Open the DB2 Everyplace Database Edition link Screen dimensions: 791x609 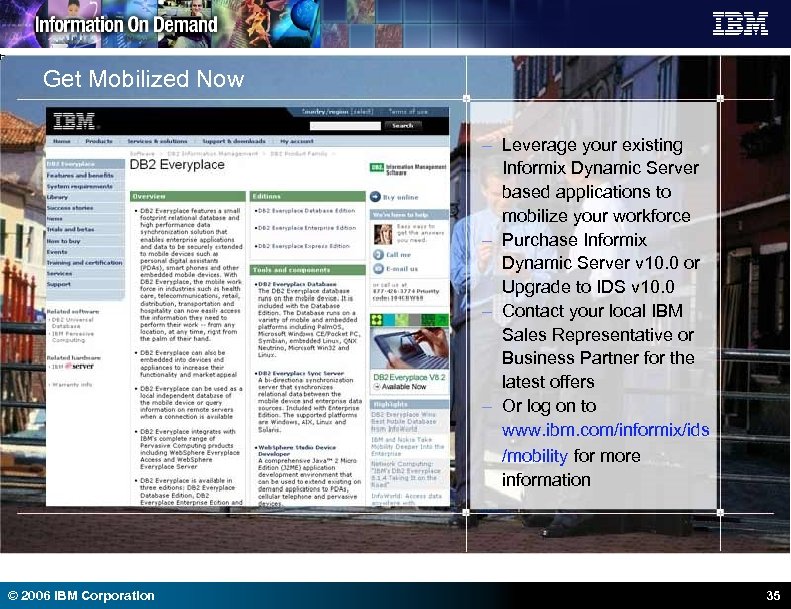click(x=307, y=211)
